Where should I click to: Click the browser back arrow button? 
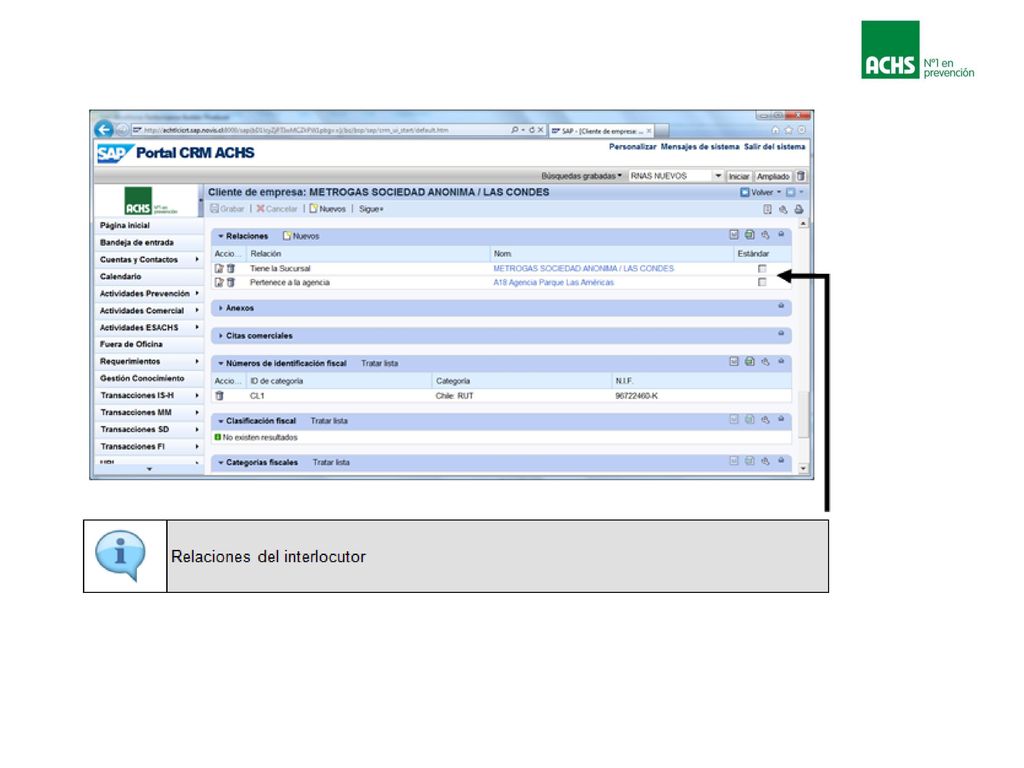[x=103, y=129]
